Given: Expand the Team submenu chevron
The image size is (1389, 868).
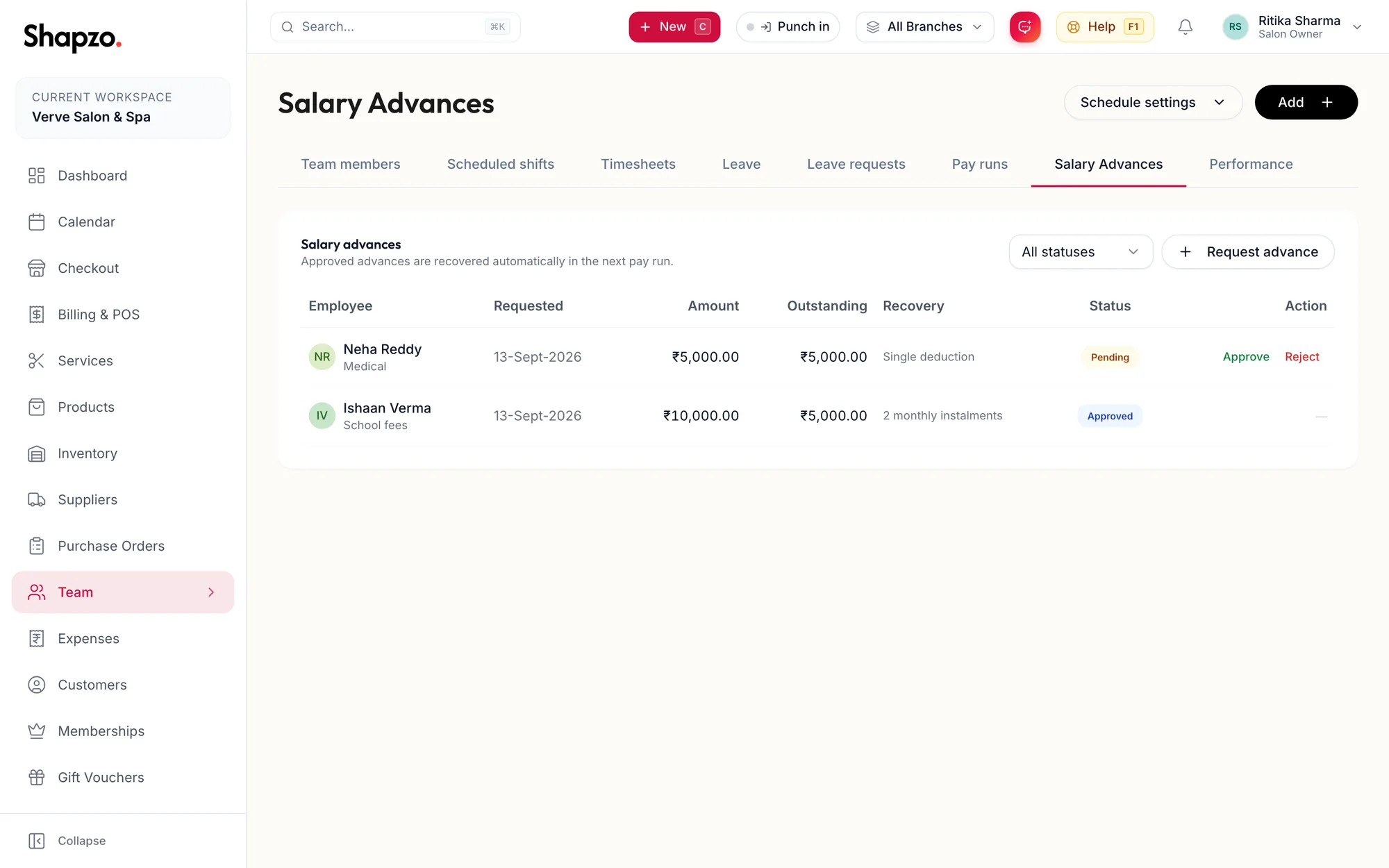Looking at the screenshot, I should (x=211, y=592).
